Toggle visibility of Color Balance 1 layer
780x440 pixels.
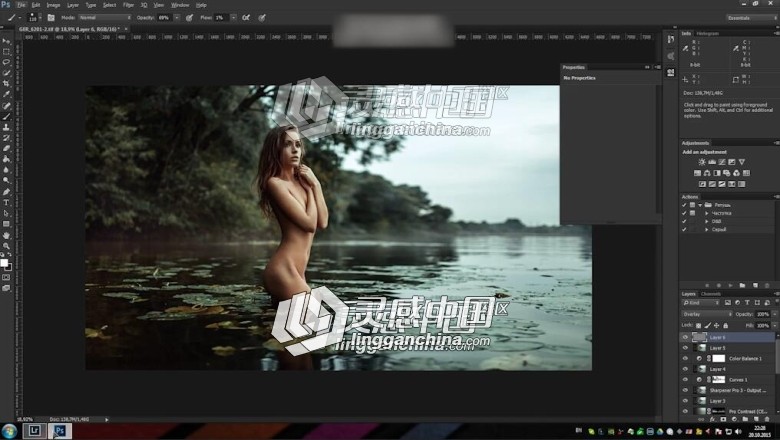point(685,358)
